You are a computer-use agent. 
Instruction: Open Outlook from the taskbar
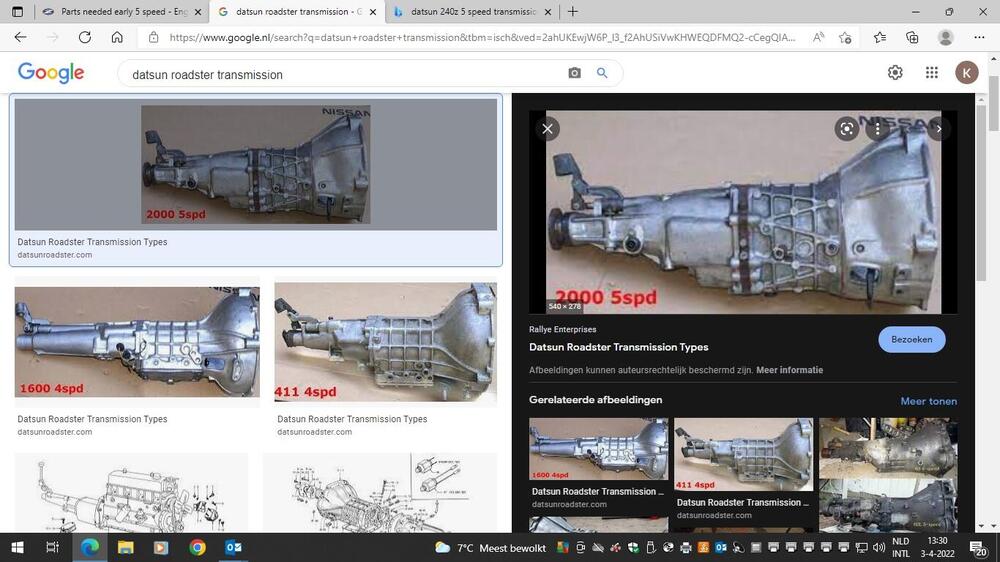[233, 547]
